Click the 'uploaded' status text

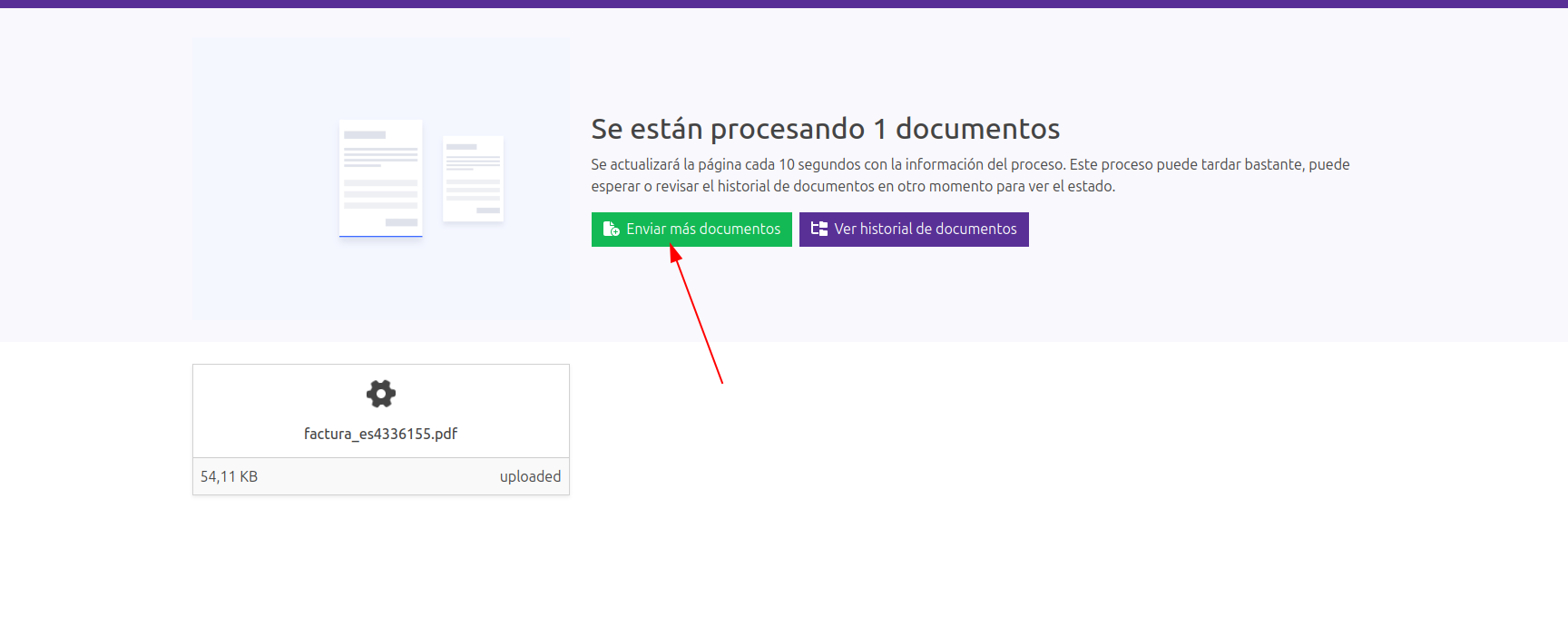click(530, 476)
